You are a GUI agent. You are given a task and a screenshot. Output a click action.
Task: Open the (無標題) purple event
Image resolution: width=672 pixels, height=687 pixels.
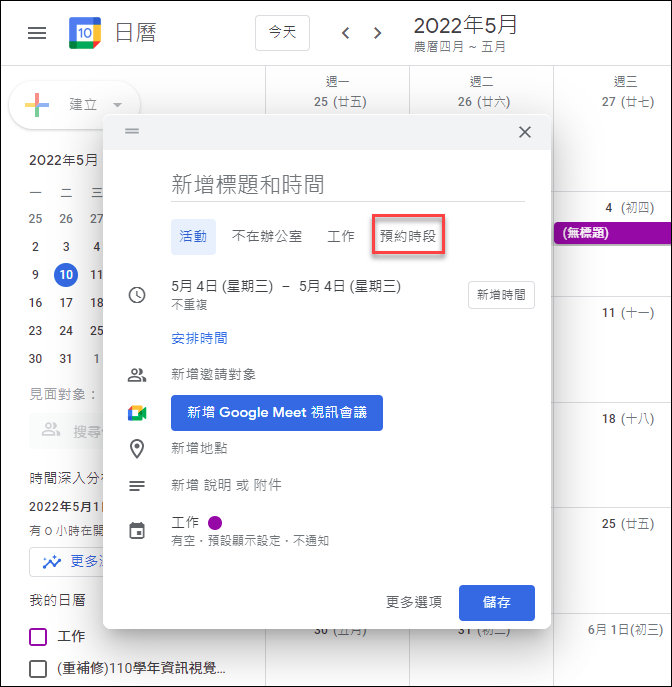[x=612, y=233]
